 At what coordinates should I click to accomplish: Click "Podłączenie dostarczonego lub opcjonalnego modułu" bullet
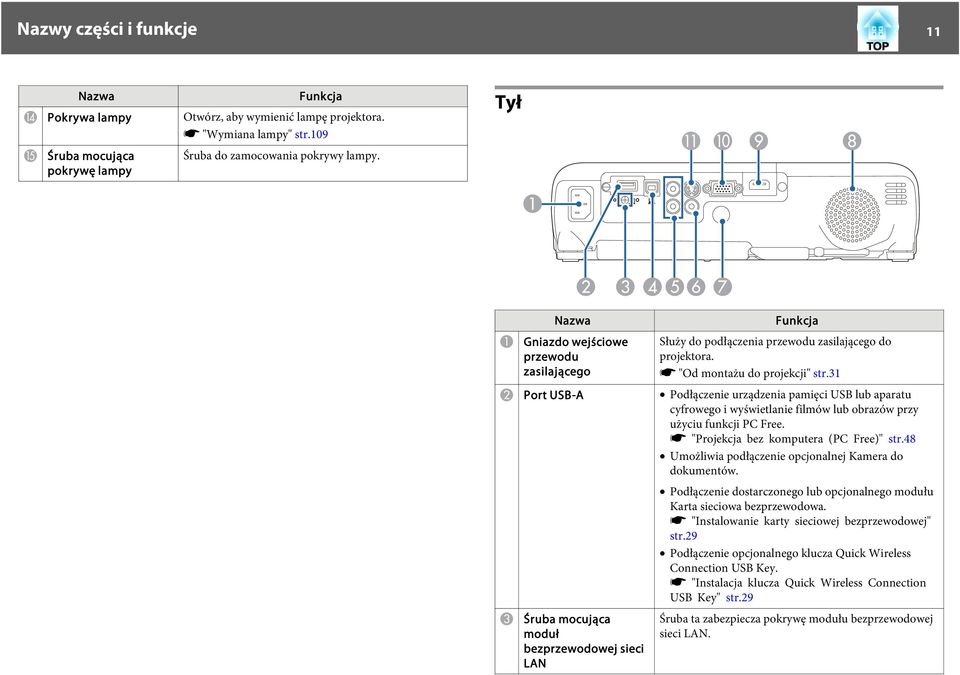[802, 499]
